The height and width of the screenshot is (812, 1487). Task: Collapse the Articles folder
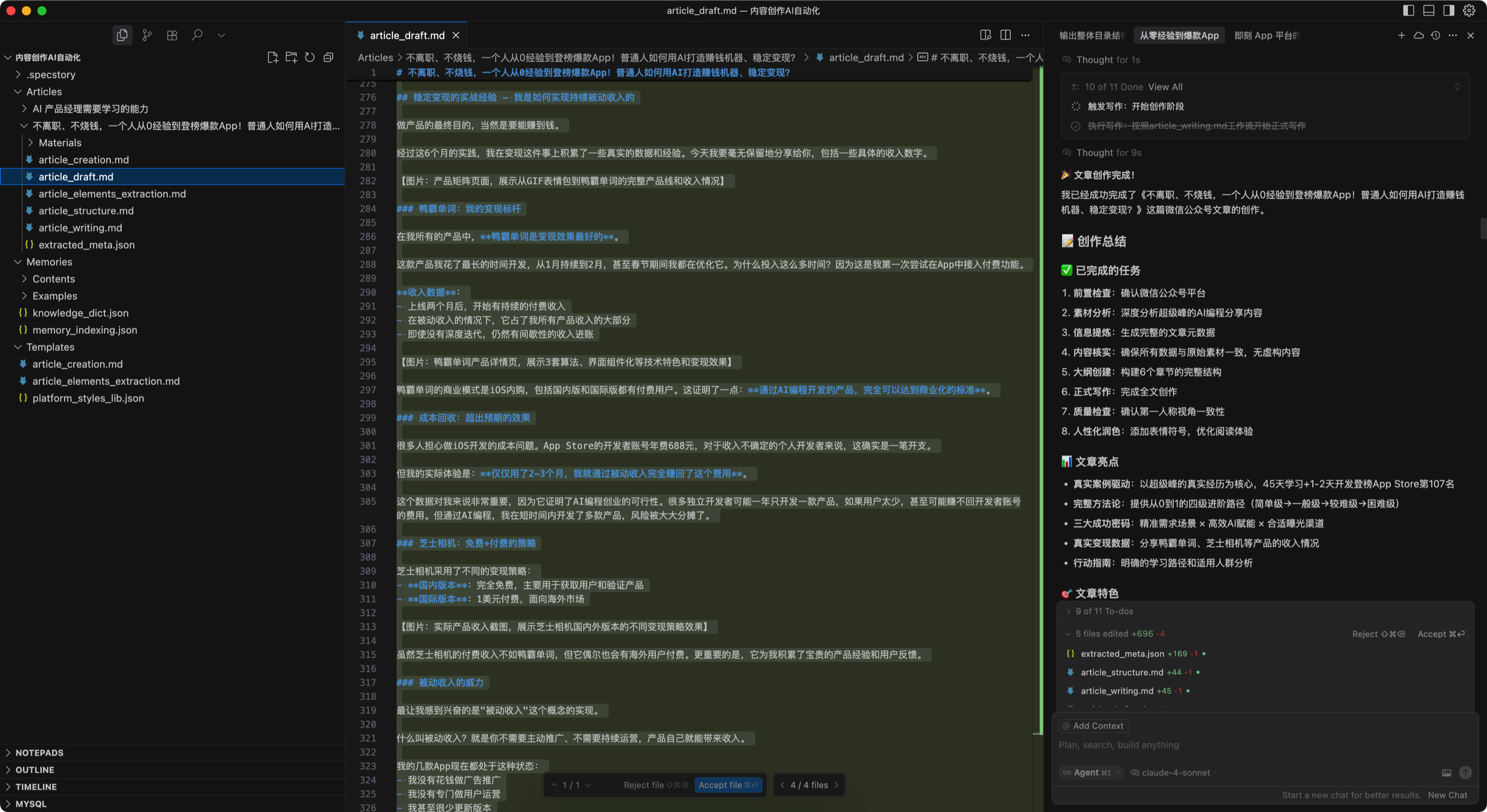pyautogui.click(x=44, y=91)
